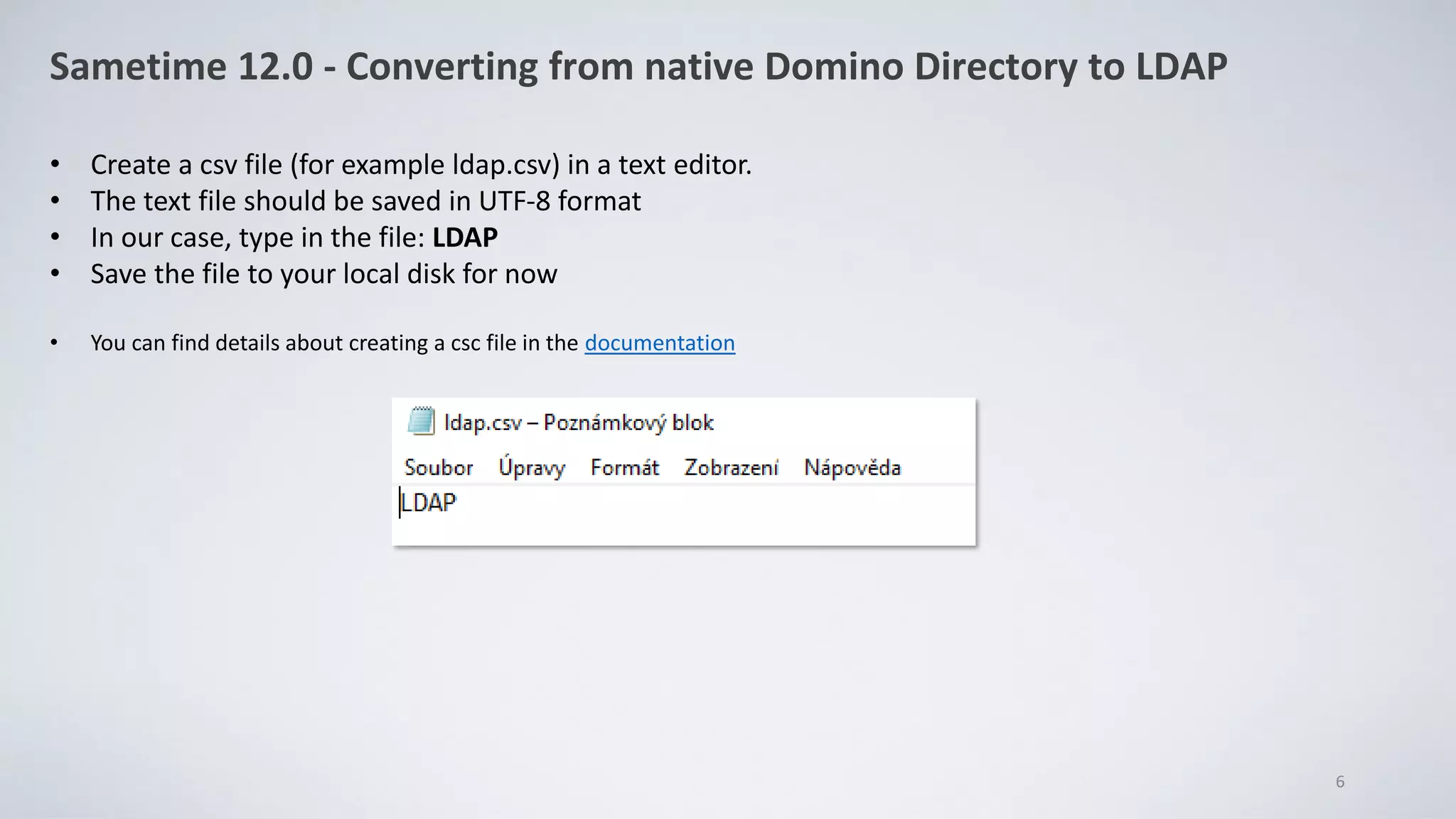Click the slide title about Sametime 12.0
Viewport: 1456px width, 819px height.
tap(638, 66)
